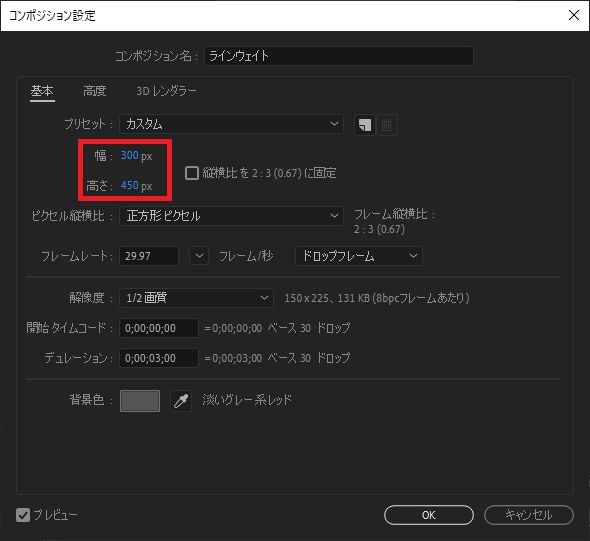Viewport: 590px width, 541px height.
Task: Click the delete preset trash icon
Action: (387, 125)
